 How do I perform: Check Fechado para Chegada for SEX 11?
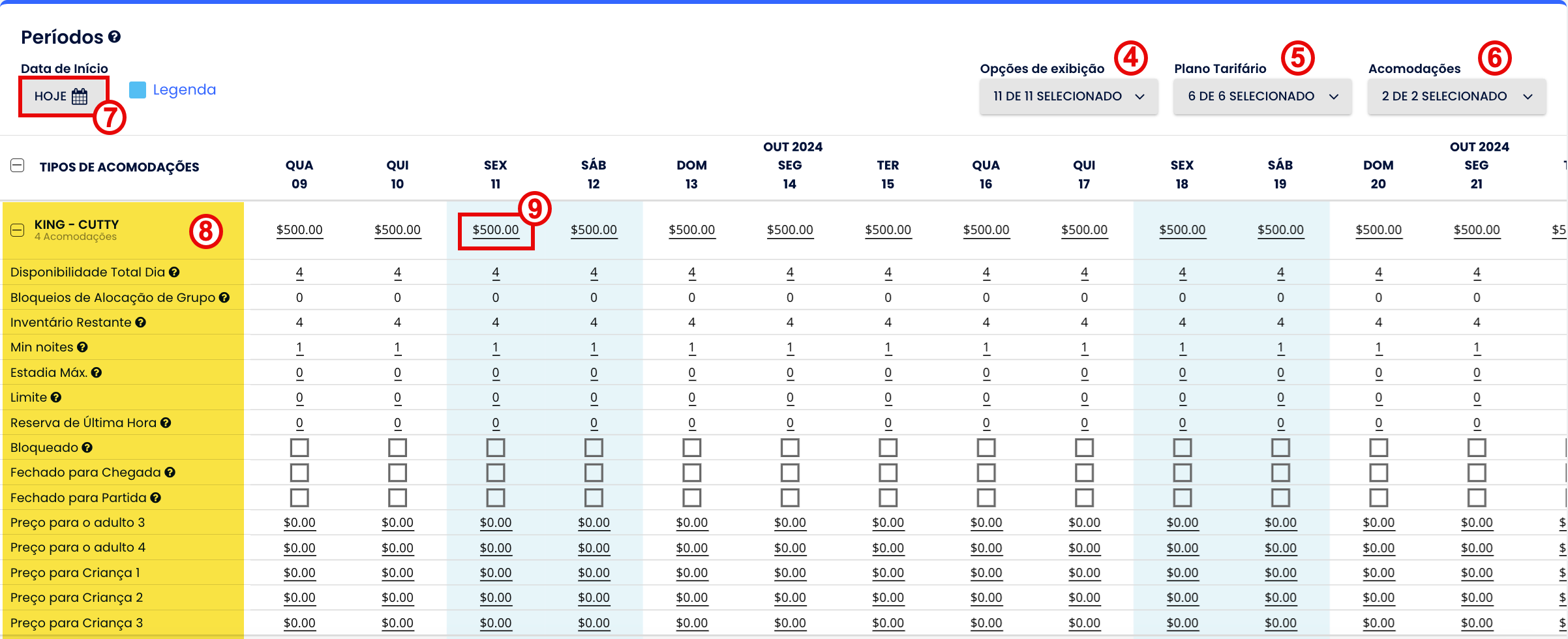coord(496,473)
